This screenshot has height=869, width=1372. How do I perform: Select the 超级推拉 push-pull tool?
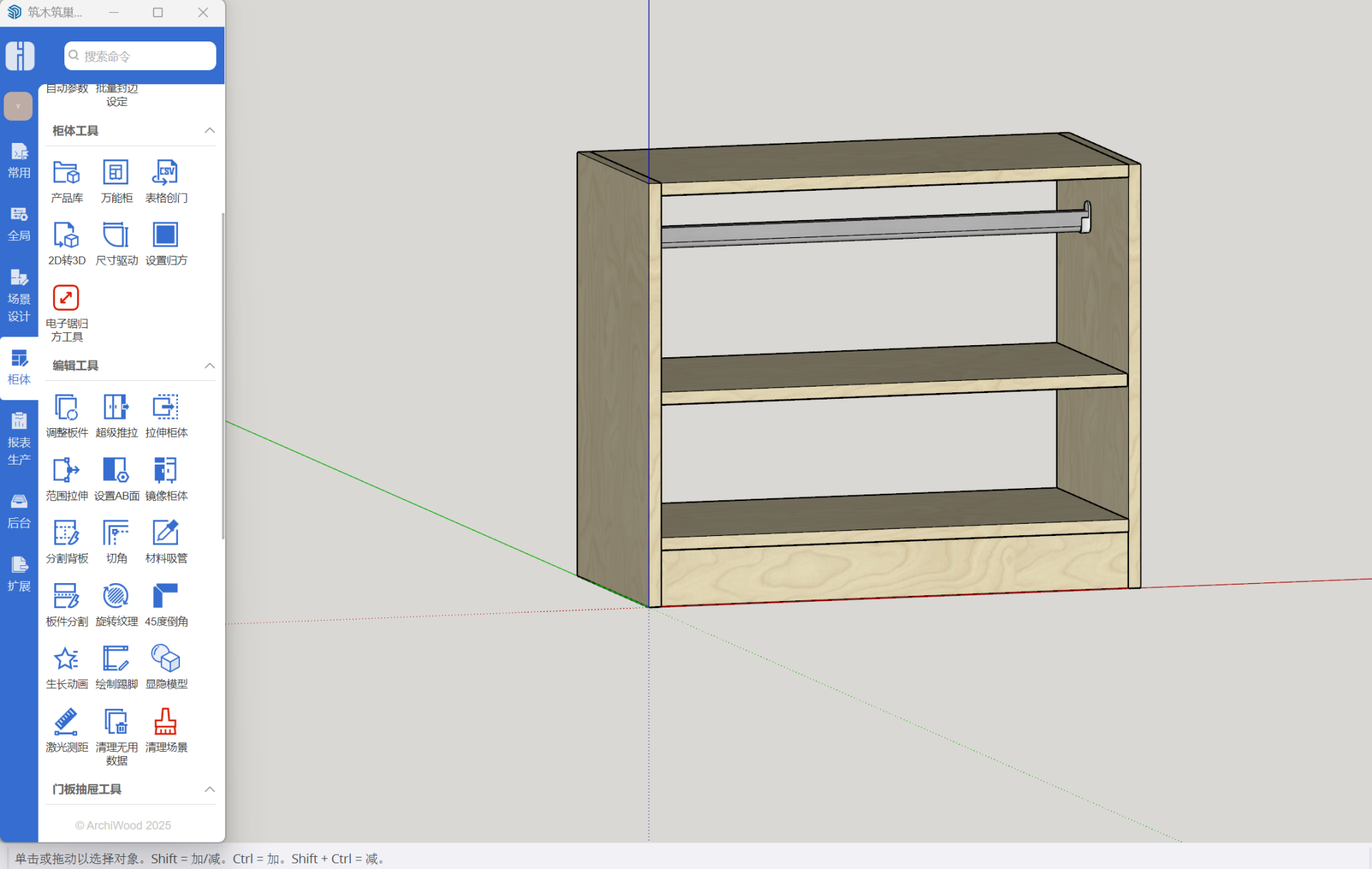click(116, 408)
